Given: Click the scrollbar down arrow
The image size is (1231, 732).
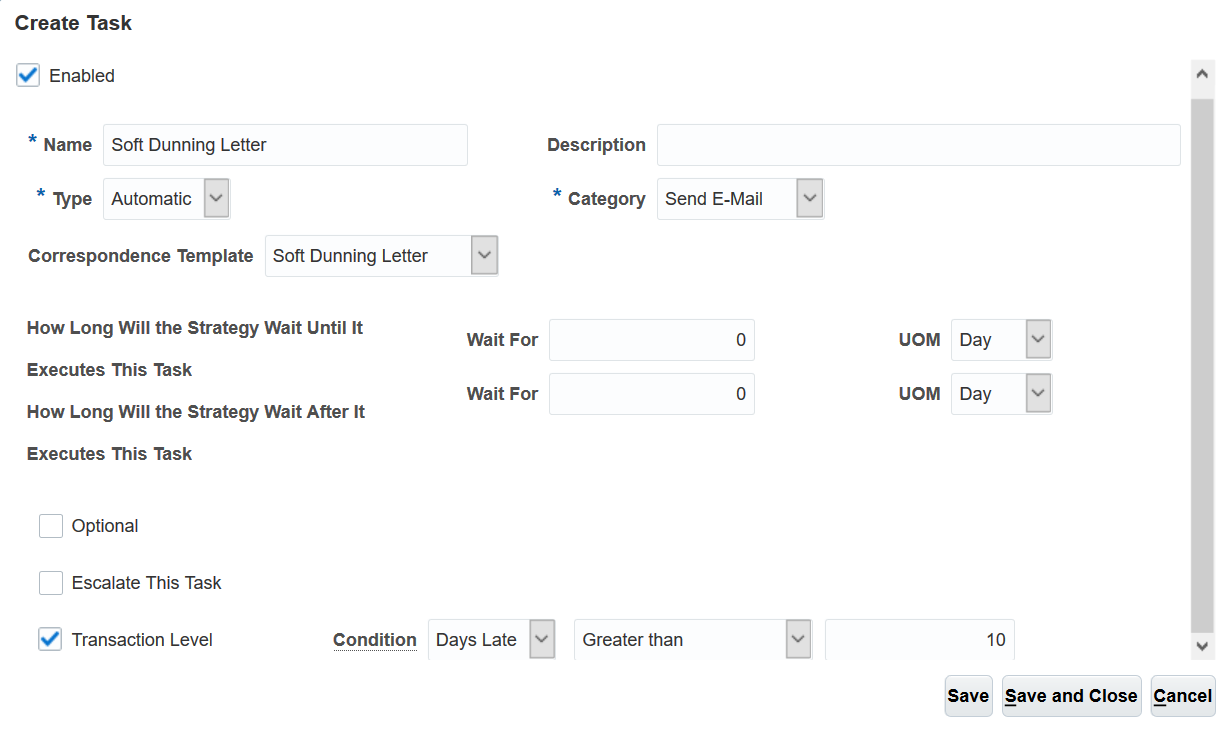Looking at the screenshot, I should coord(1203,647).
